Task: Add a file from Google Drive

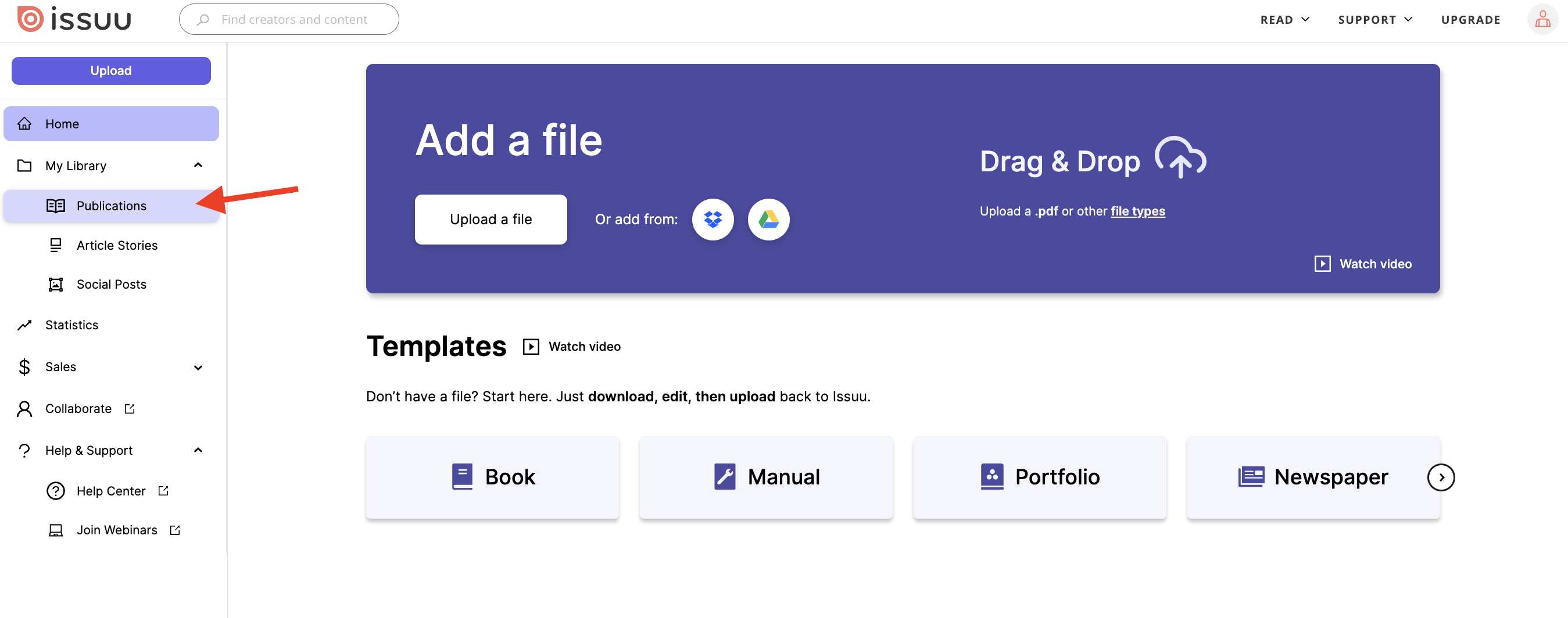Action: 768,219
